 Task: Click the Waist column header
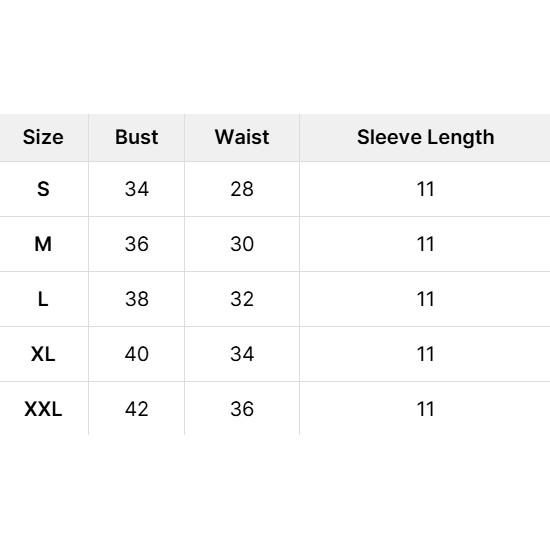(242, 137)
